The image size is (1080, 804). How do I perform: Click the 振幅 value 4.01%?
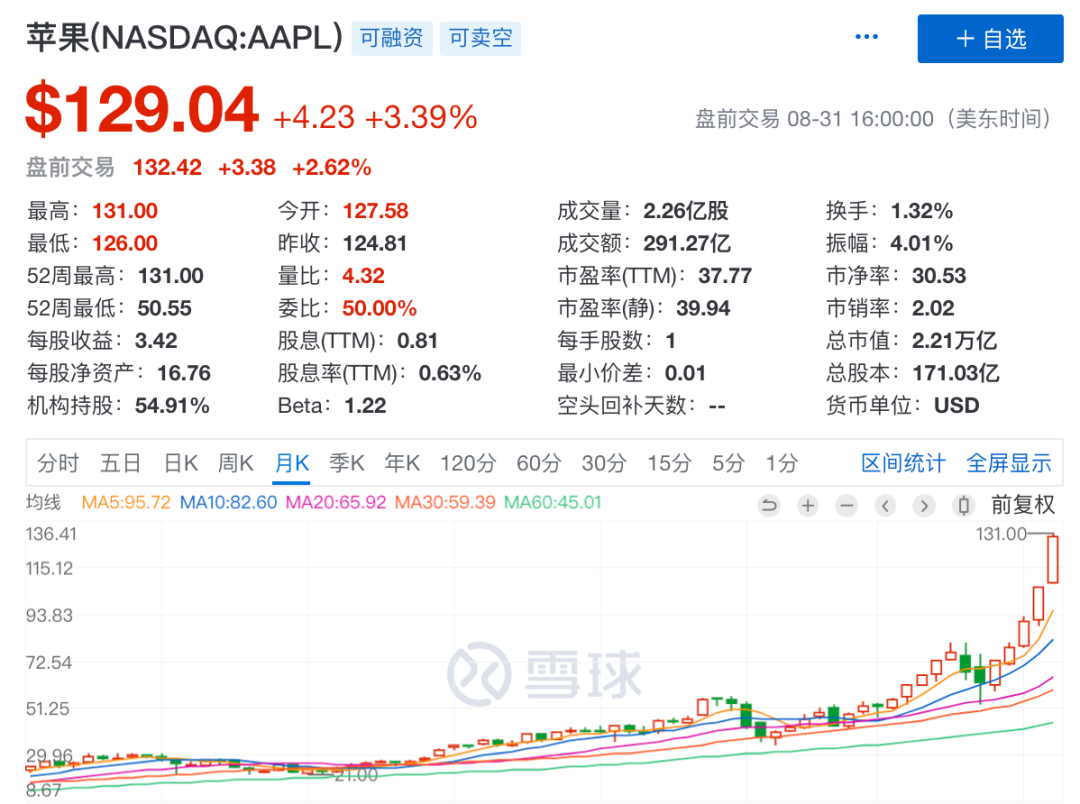coord(922,243)
